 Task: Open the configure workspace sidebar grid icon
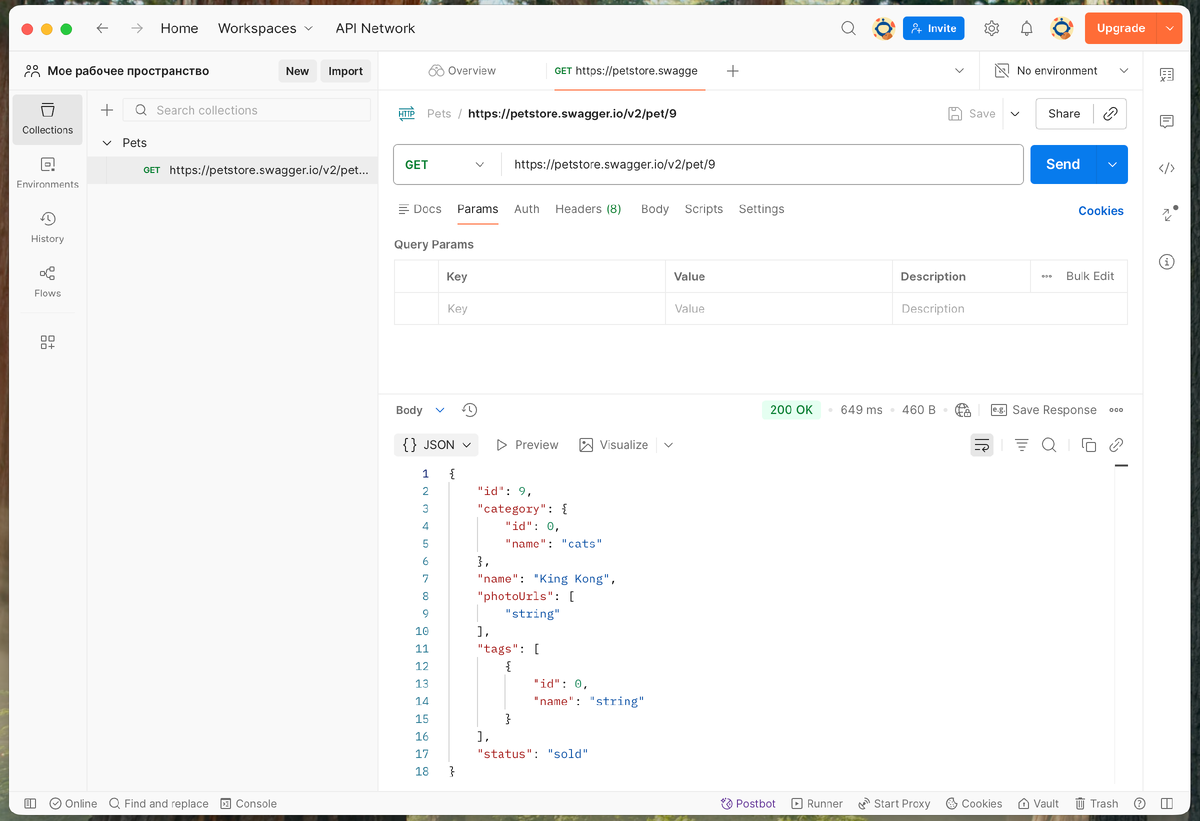point(48,342)
